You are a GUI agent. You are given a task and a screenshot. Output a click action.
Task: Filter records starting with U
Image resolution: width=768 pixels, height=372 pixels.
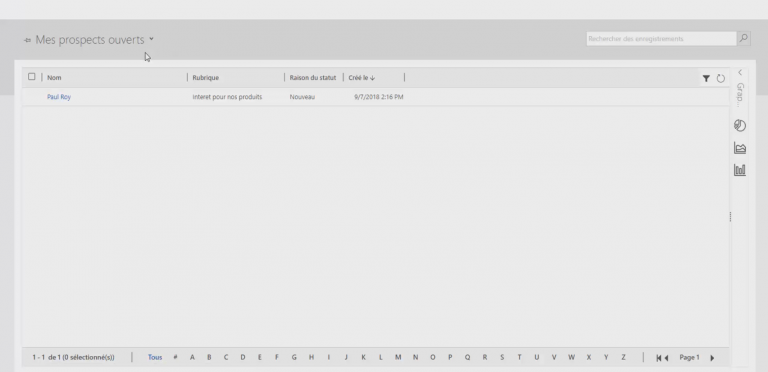click(x=537, y=357)
